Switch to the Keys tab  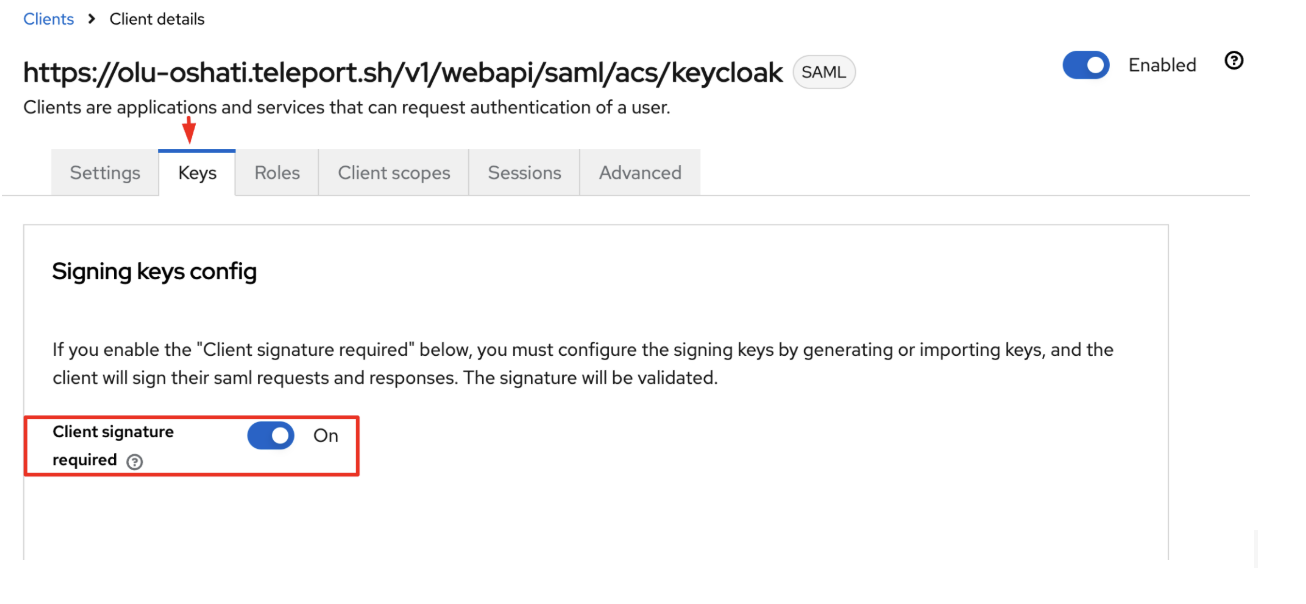coord(197,172)
